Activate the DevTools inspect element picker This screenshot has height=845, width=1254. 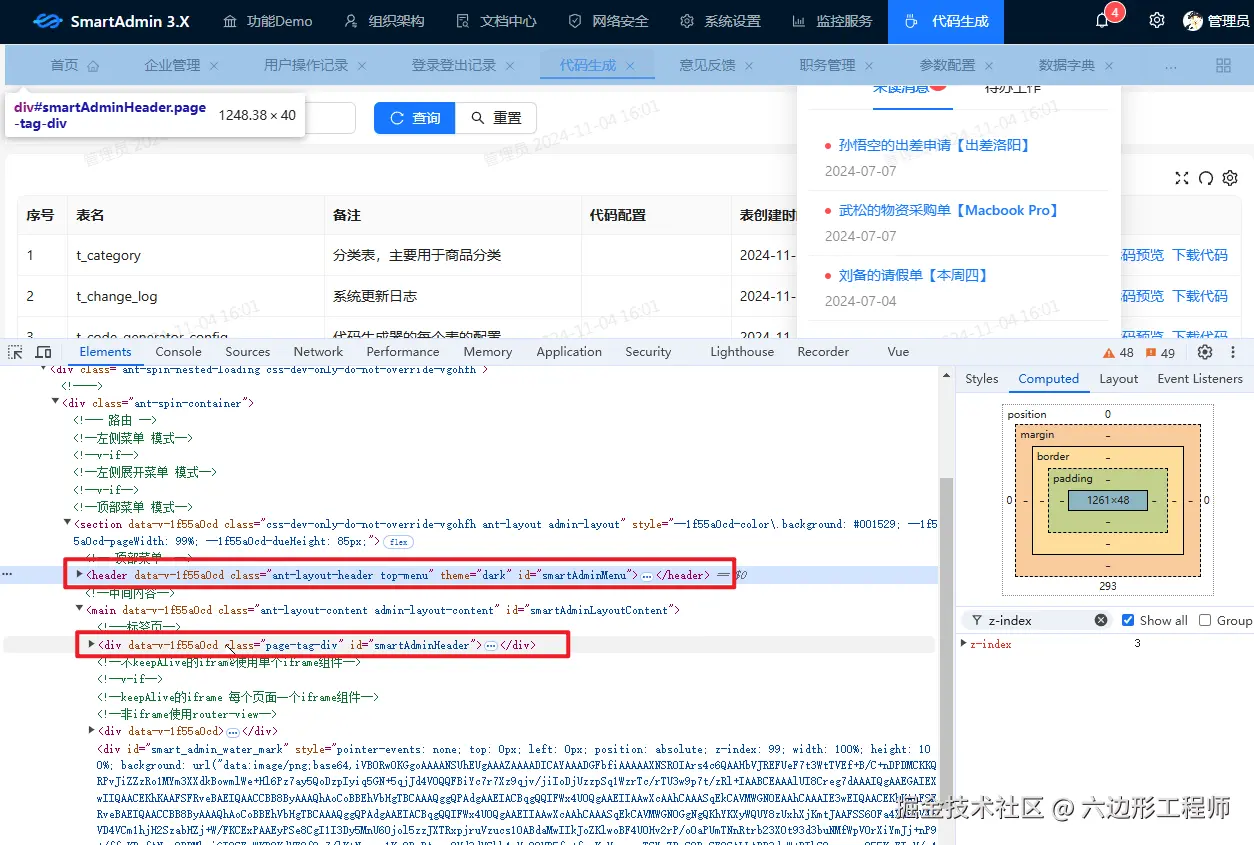(x=15, y=352)
